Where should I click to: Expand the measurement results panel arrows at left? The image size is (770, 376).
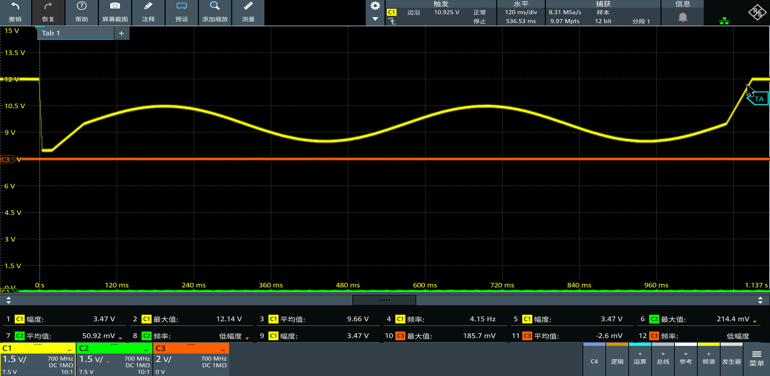pyautogui.click(x=8, y=300)
